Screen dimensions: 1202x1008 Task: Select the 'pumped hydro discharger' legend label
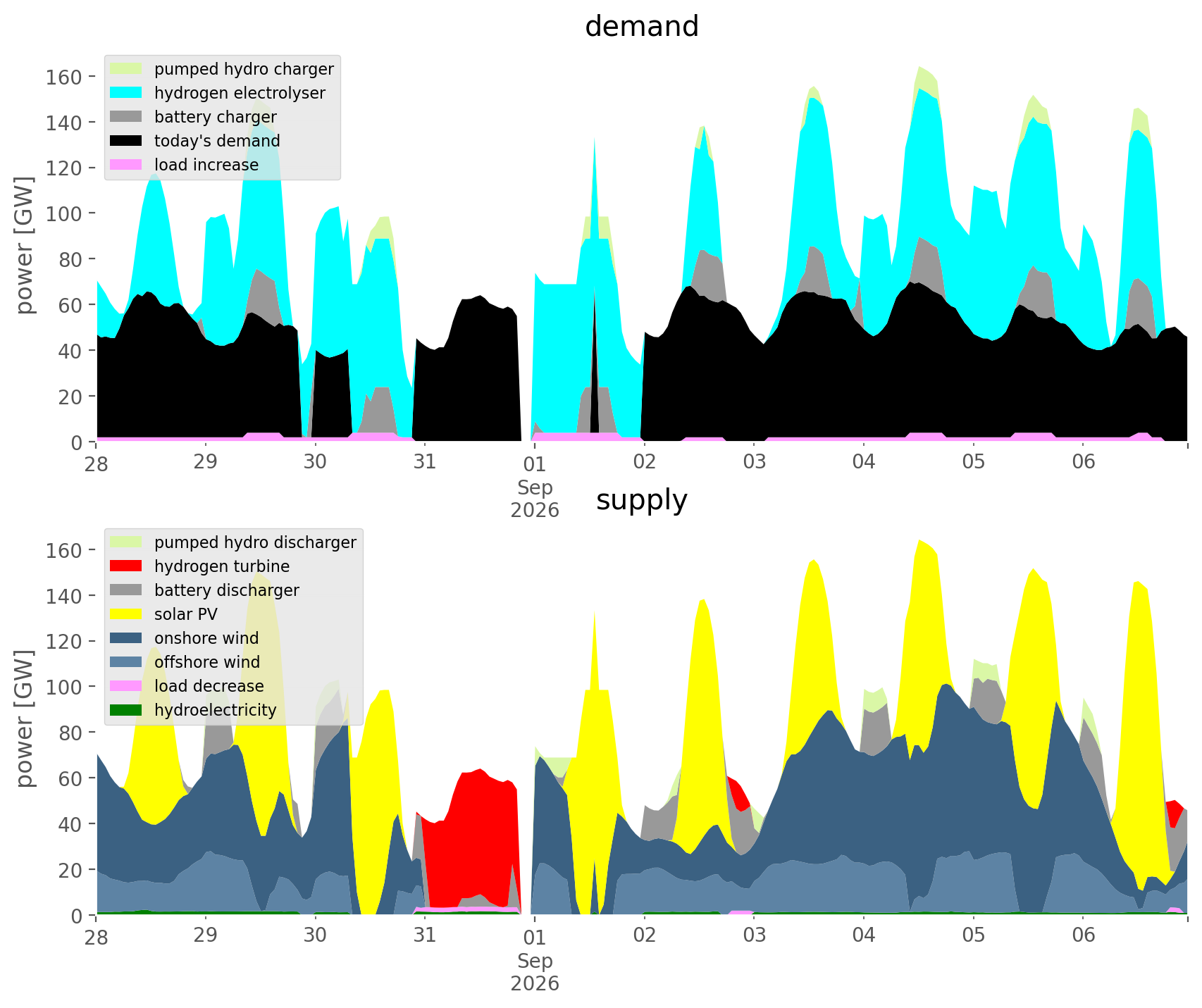click(x=255, y=542)
